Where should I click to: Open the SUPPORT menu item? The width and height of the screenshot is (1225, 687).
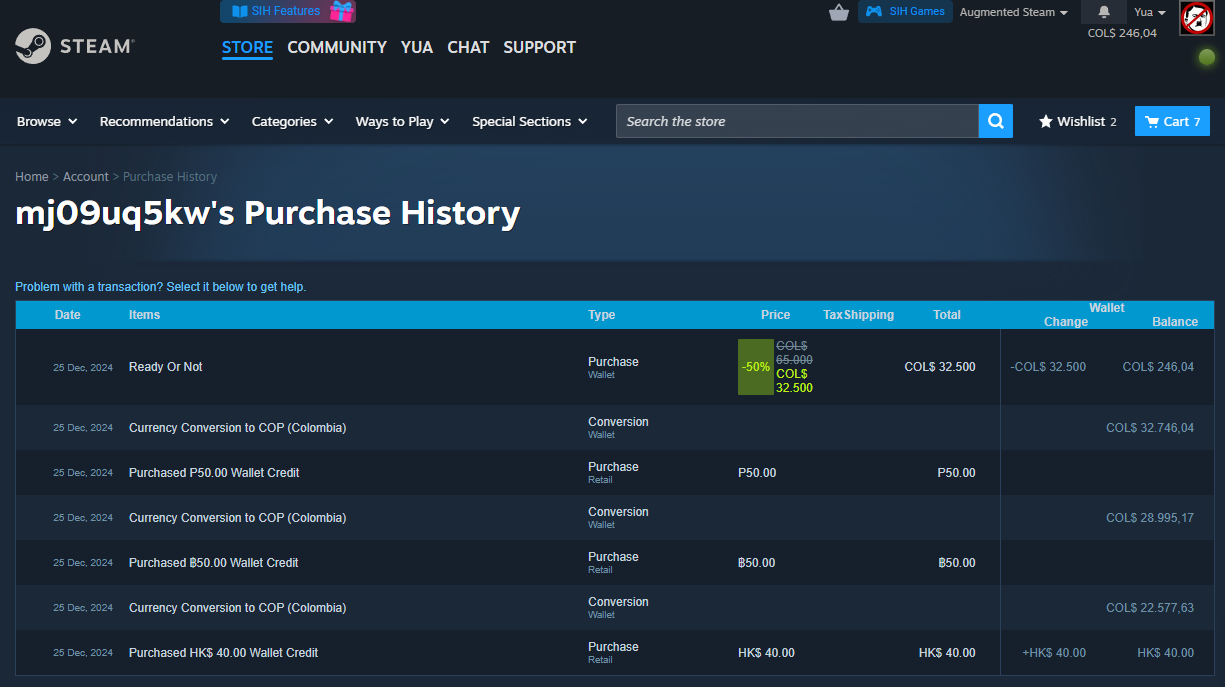[540, 47]
